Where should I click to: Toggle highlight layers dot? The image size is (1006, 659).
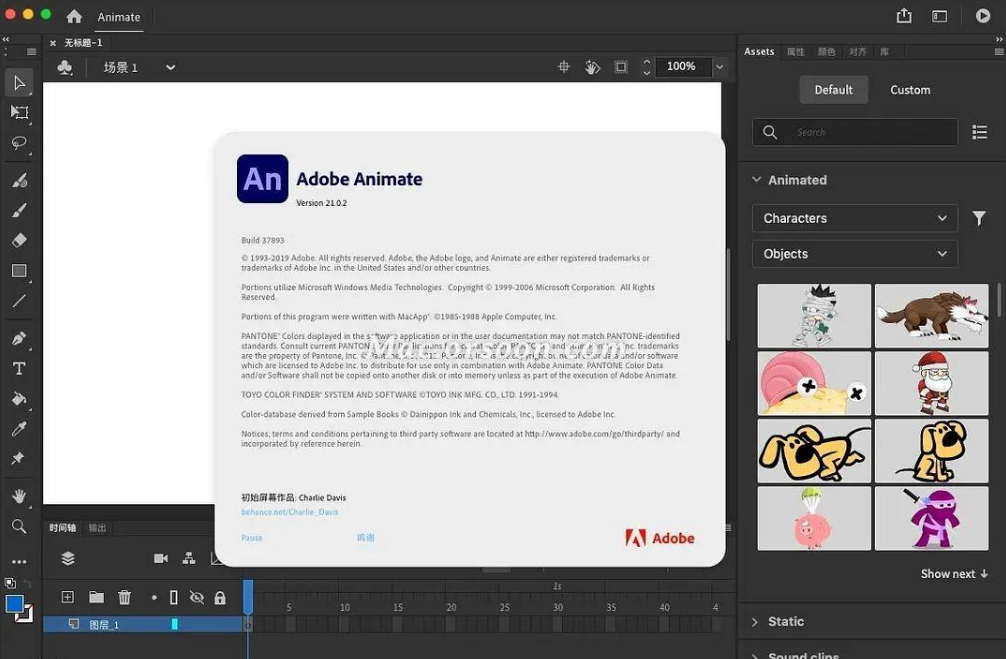tap(154, 597)
